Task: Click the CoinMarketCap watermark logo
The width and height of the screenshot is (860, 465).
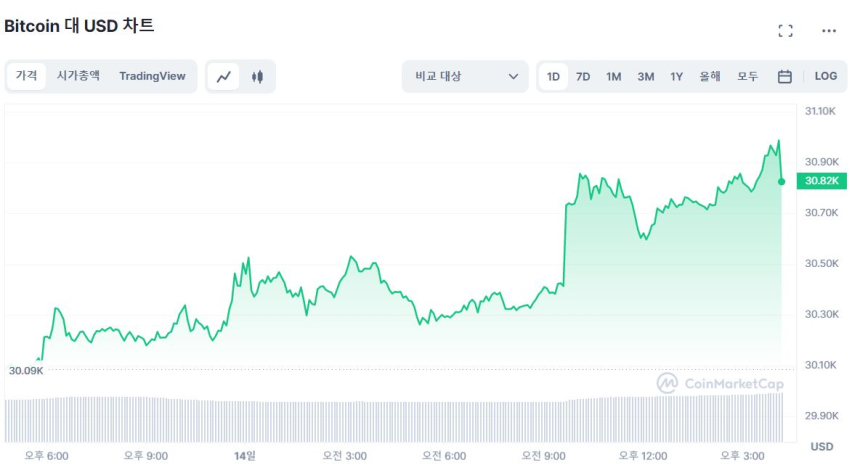Action: click(720, 383)
